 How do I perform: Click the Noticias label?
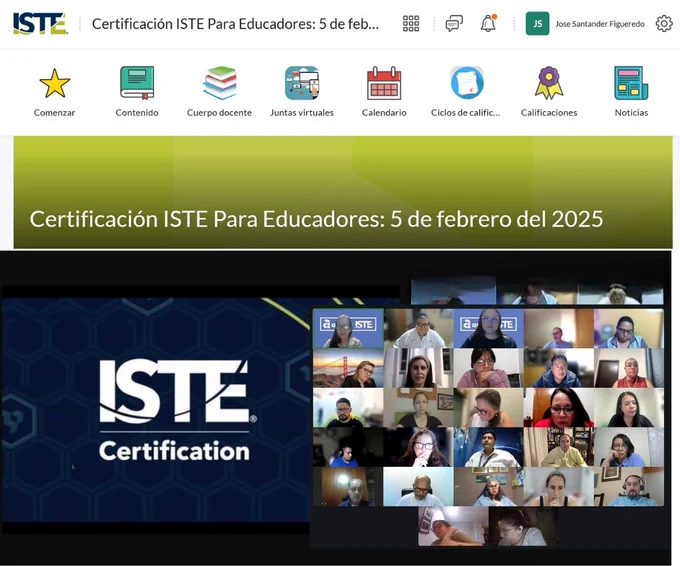click(x=631, y=113)
